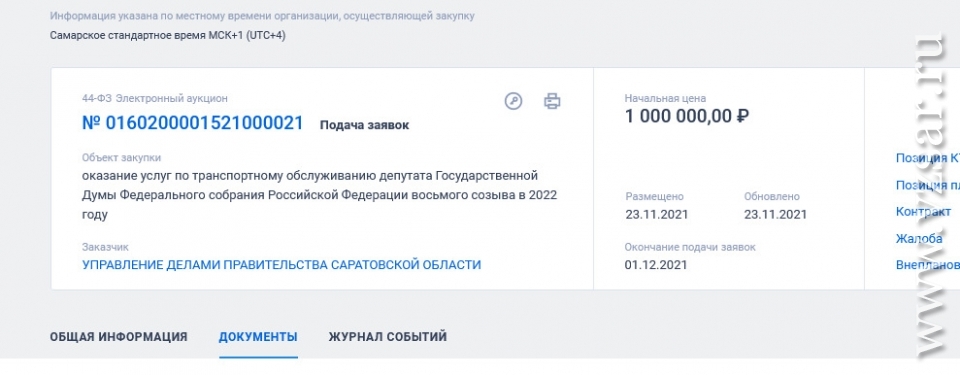Open the first Позиция link in the right panel
The width and height of the screenshot is (960, 375).
coord(928,157)
